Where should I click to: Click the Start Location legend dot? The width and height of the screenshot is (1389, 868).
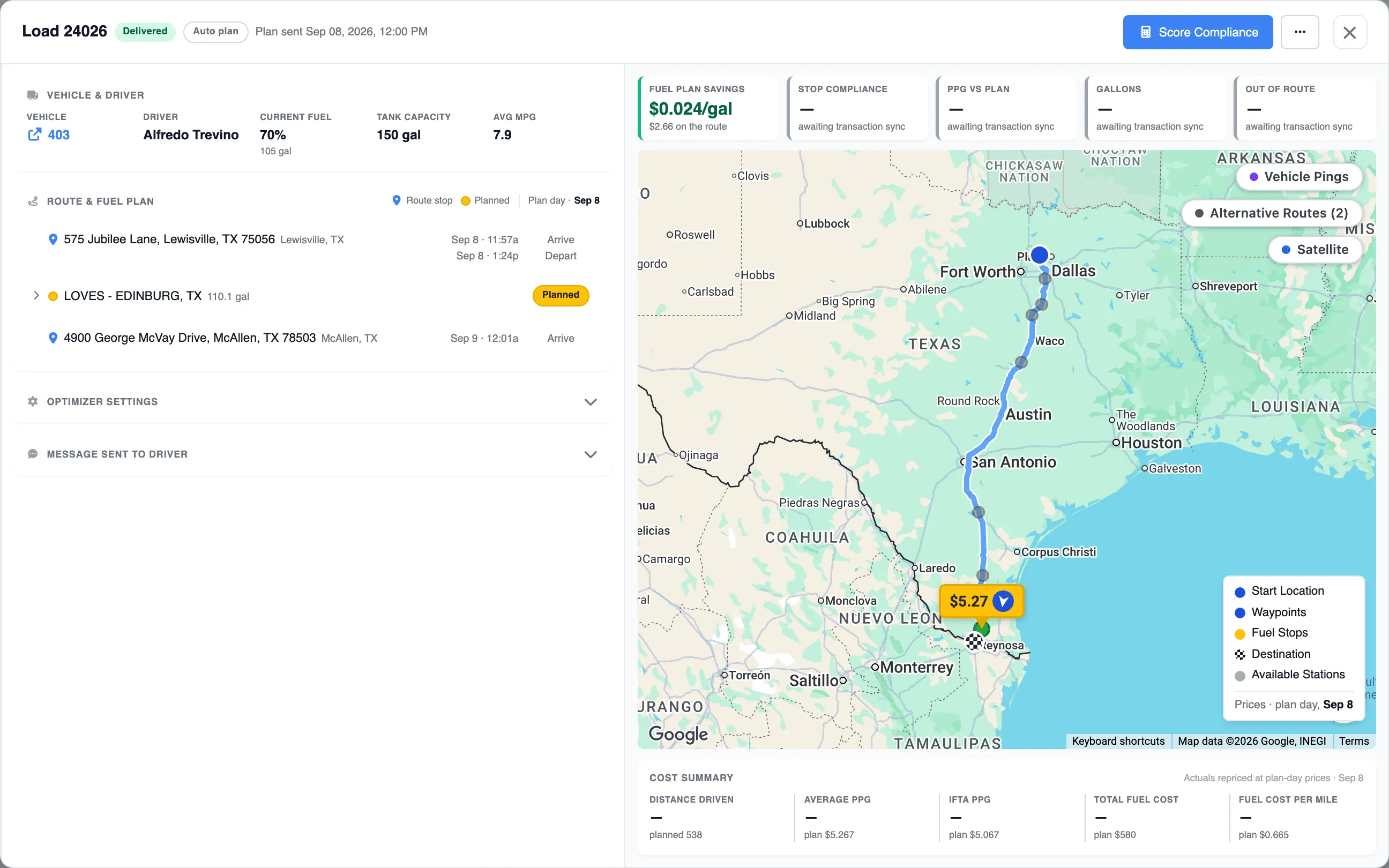tap(1240, 592)
